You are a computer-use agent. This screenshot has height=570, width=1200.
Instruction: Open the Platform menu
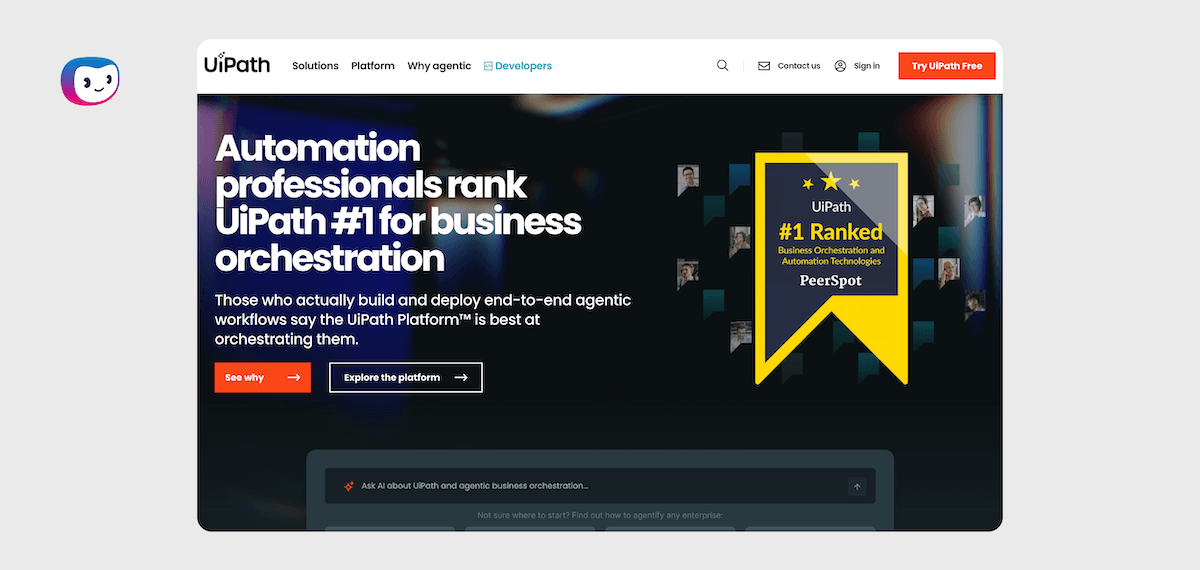coord(373,66)
